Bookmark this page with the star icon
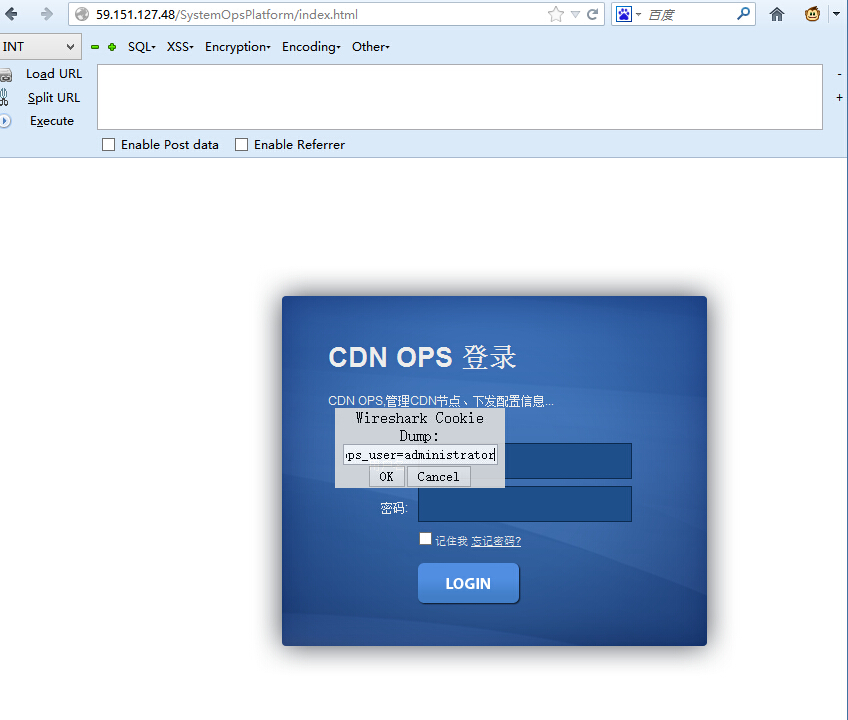Image resolution: width=848 pixels, height=720 pixels. tap(555, 15)
